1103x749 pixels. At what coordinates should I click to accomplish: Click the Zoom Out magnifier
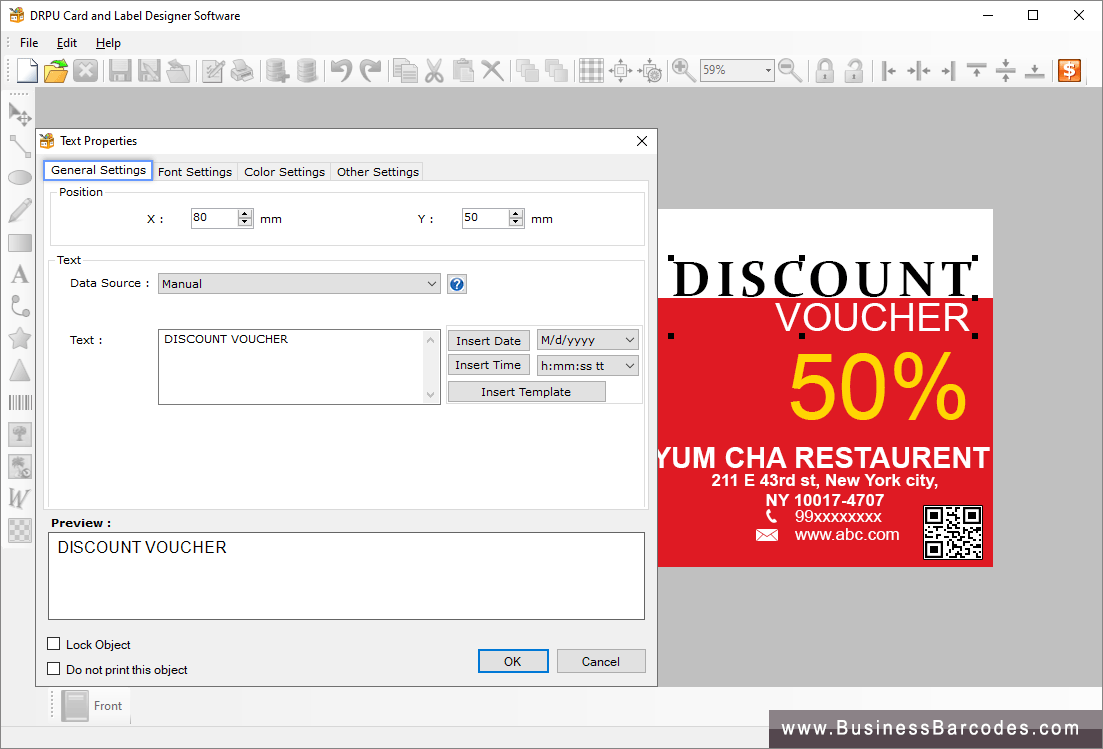pos(790,70)
